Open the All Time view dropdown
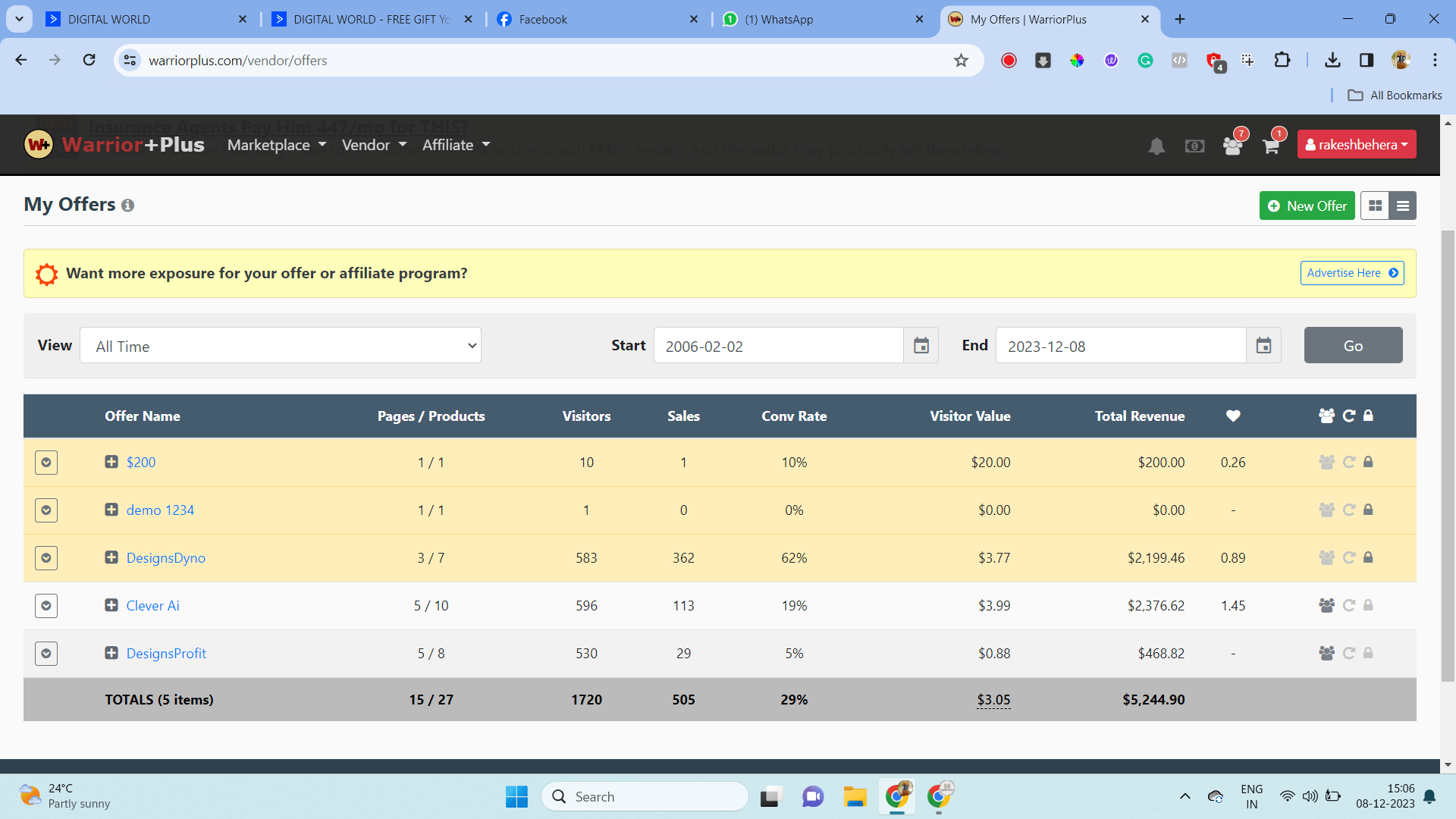This screenshot has width=1456, height=819. tap(281, 346)
